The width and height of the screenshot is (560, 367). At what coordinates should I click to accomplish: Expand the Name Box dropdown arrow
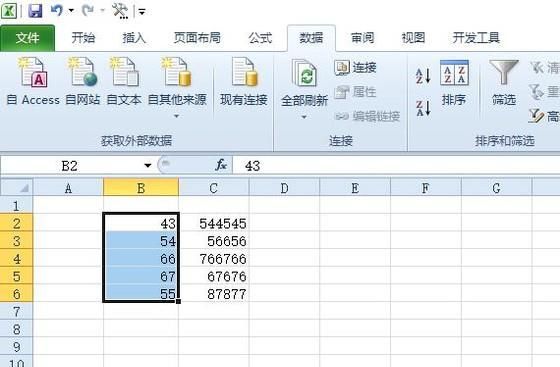click(148, 166)
